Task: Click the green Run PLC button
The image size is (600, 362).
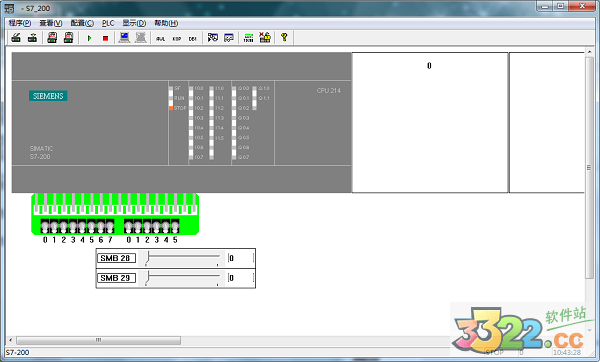Action: coord(90,38)
